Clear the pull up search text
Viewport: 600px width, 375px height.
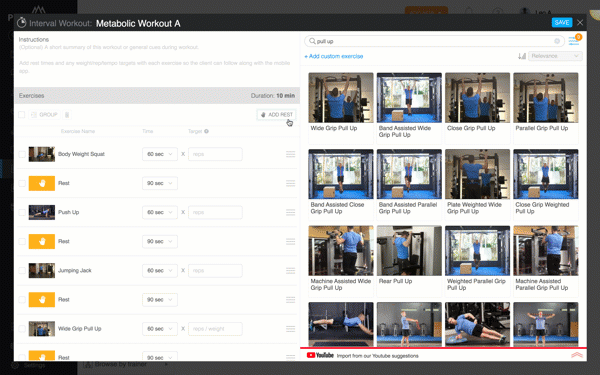click(557, 41)
